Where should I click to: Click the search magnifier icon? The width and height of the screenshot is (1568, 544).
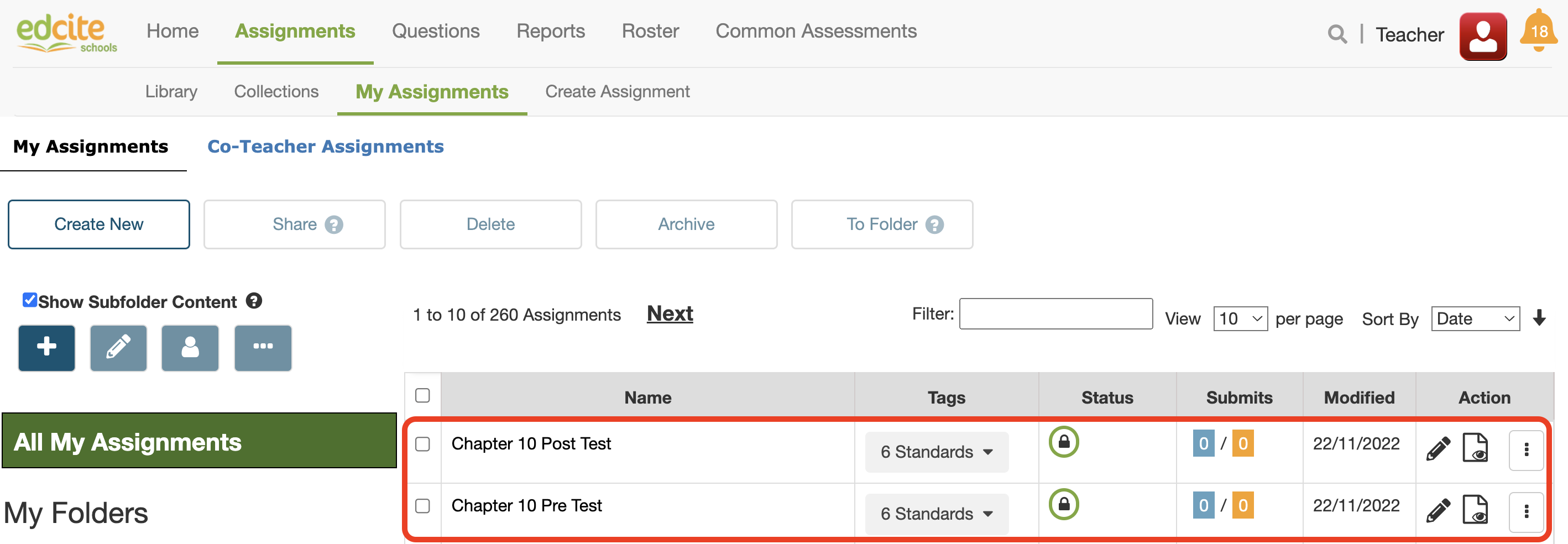click(x=1337, y=35)
